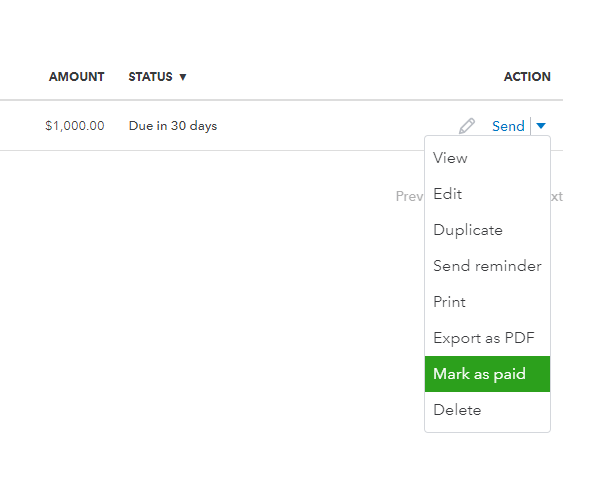Click the STATUS column header label
The height and width of the screenshot is (494, 603).
tap(150, 77)
